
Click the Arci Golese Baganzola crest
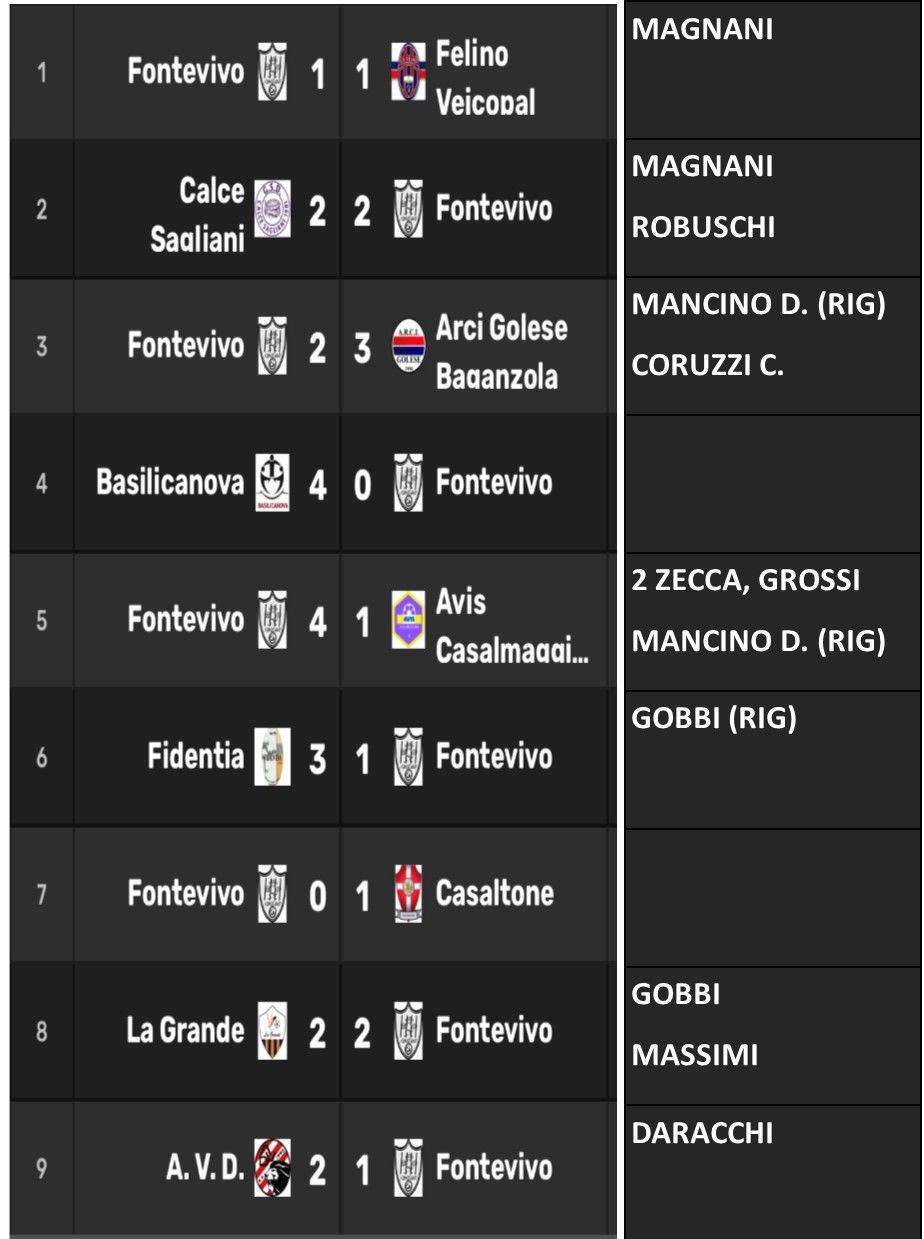(408, 347)
